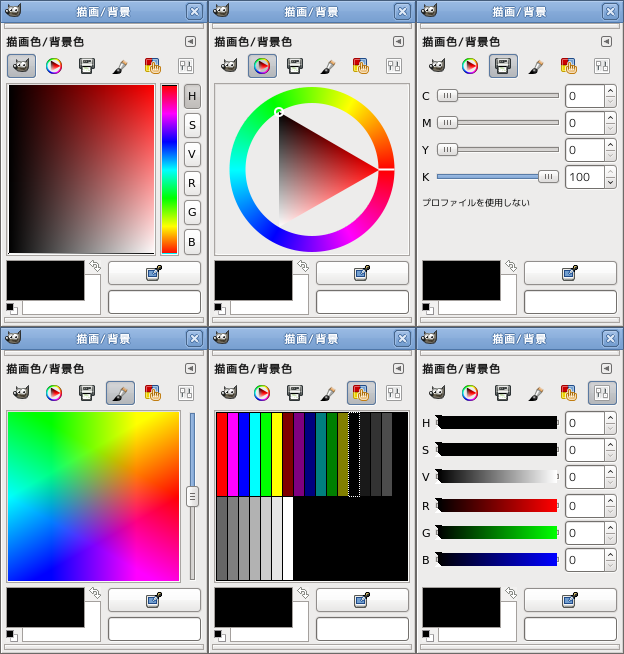Image resolution: width=624 pixels, height=654 pixels.
Task: Select the G green channel radio button
Action: pyautogui.click(x=192, y=212)
